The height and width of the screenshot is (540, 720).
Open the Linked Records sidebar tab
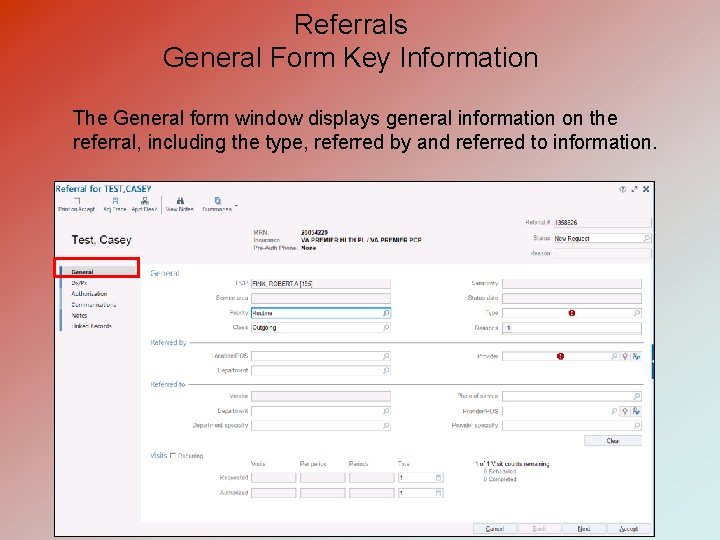point(91,326)
